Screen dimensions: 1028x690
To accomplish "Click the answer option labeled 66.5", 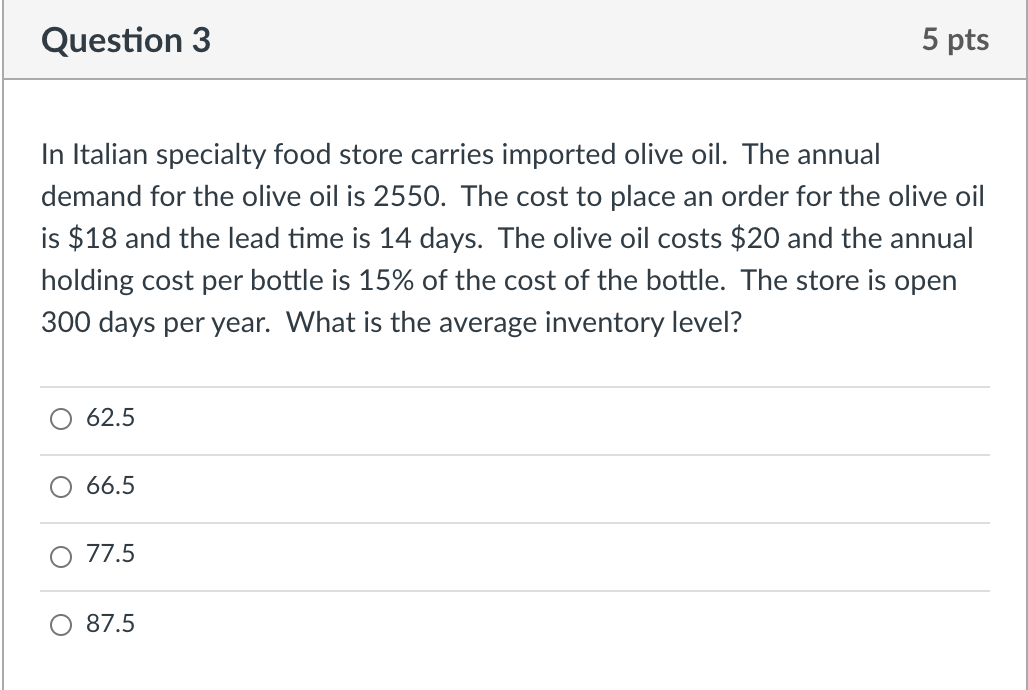I will [x=112, y=487].
